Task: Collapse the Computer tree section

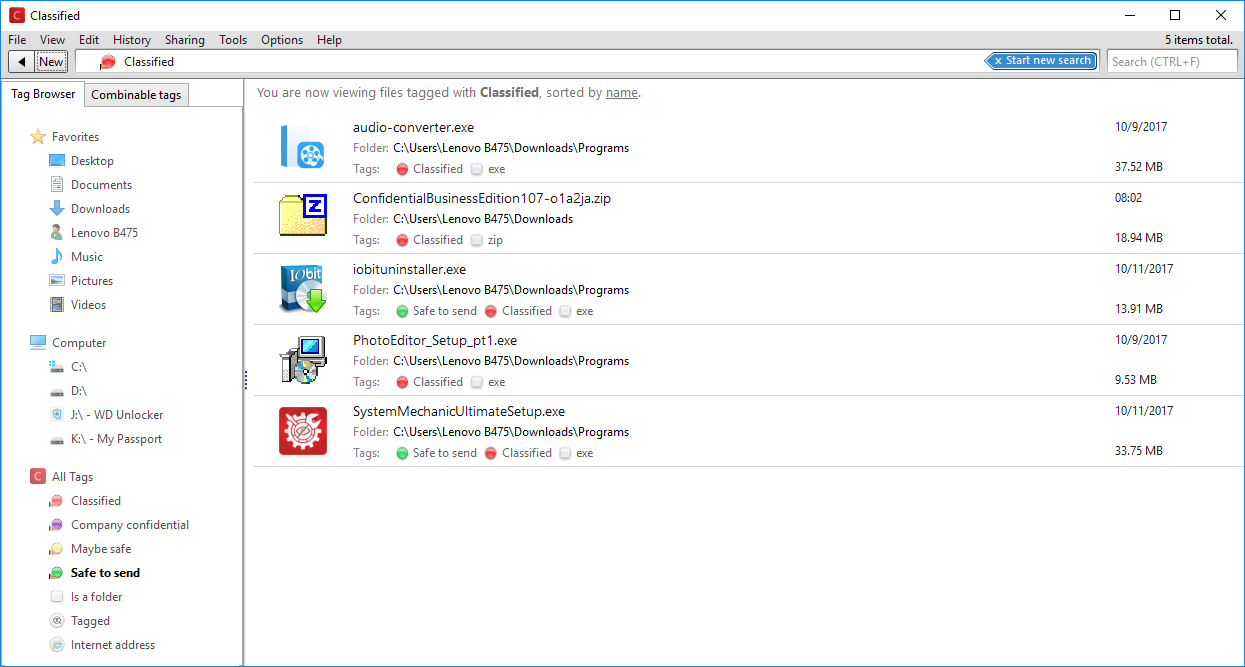Action: 78,343
